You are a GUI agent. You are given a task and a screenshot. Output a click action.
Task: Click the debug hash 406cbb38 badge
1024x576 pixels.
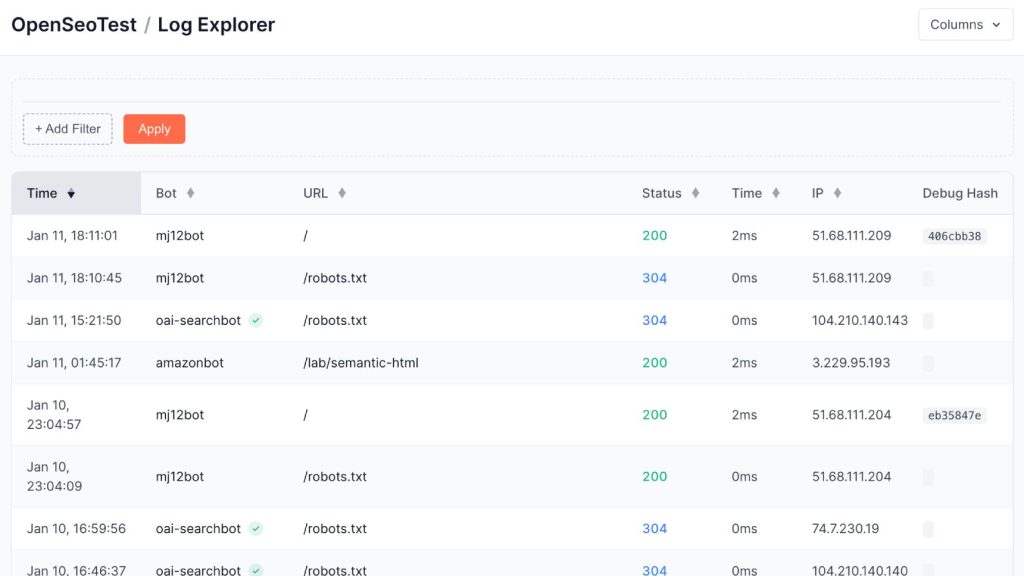[x=955, y=236]
